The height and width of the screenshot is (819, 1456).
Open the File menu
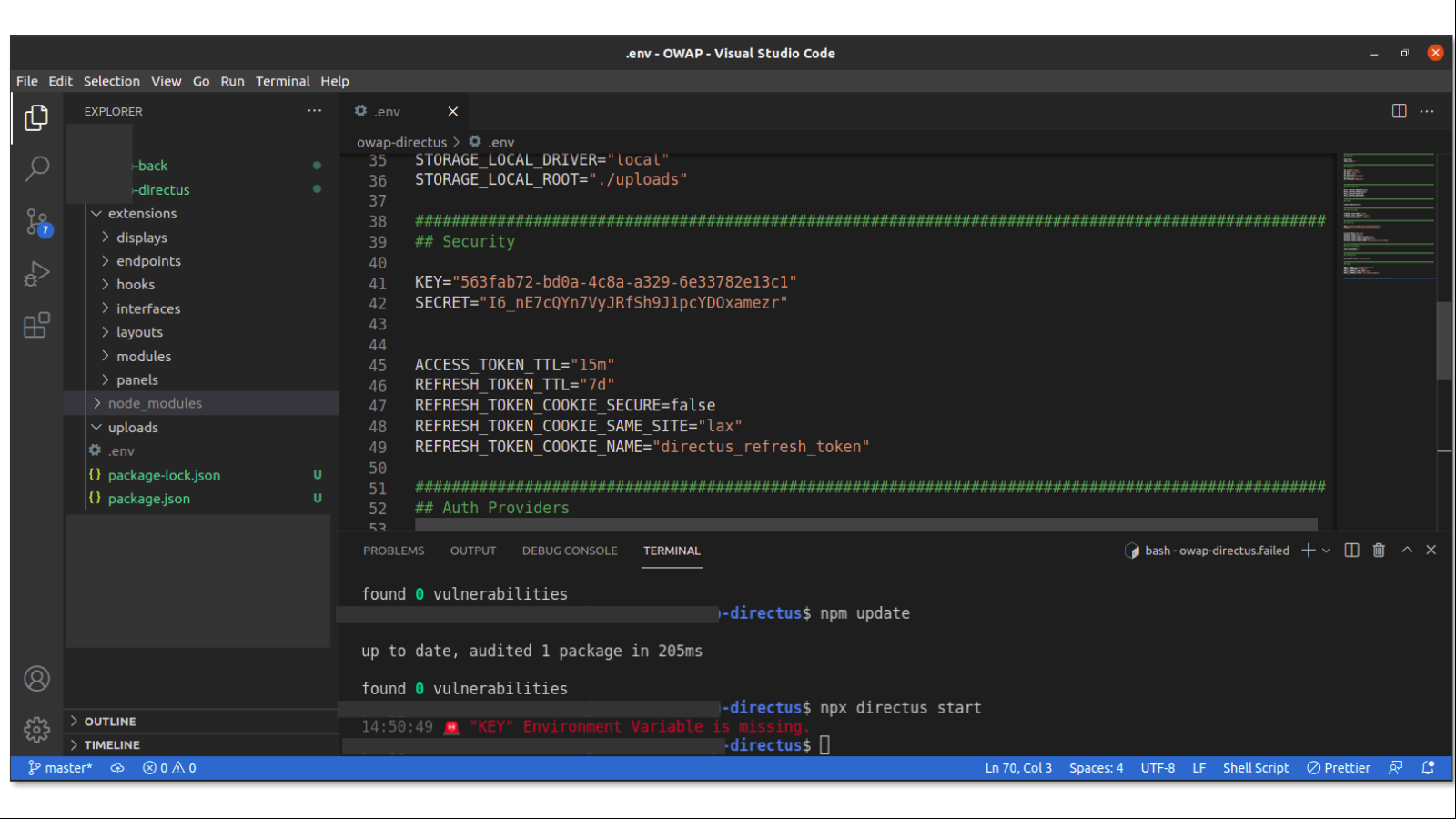[27, 81]
